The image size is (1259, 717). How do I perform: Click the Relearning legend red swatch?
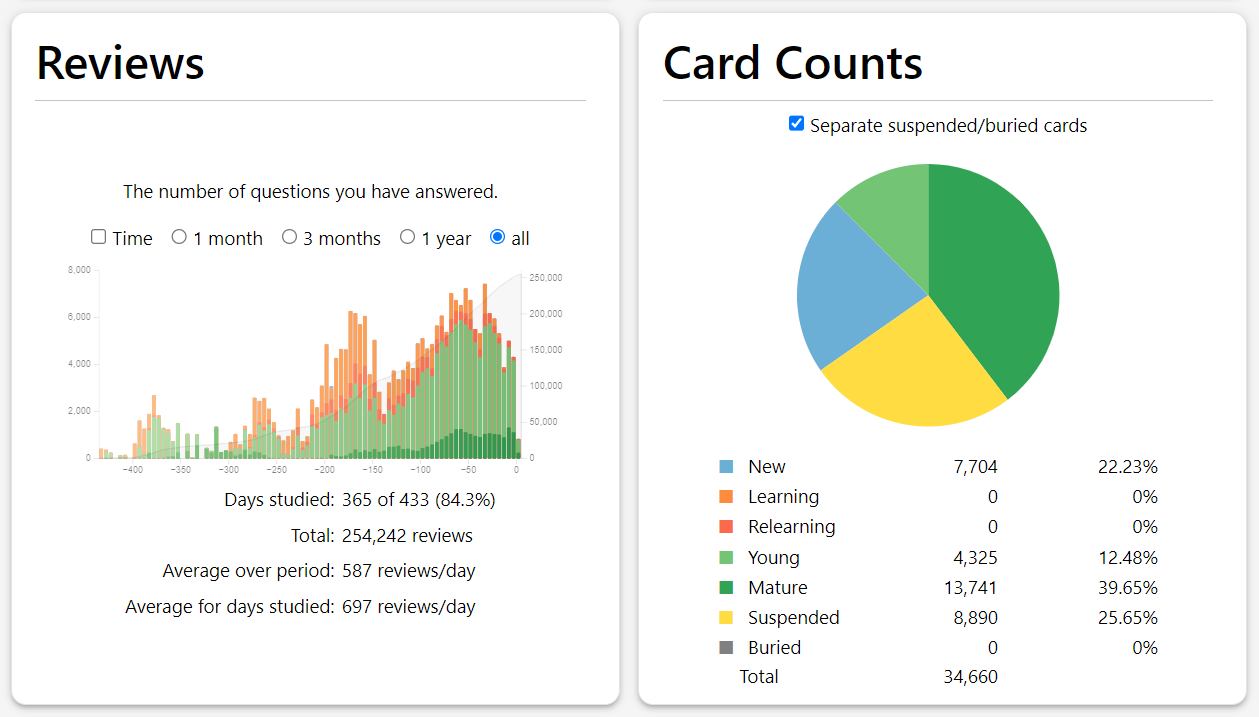pyautogui.click(x=726, y=527)
